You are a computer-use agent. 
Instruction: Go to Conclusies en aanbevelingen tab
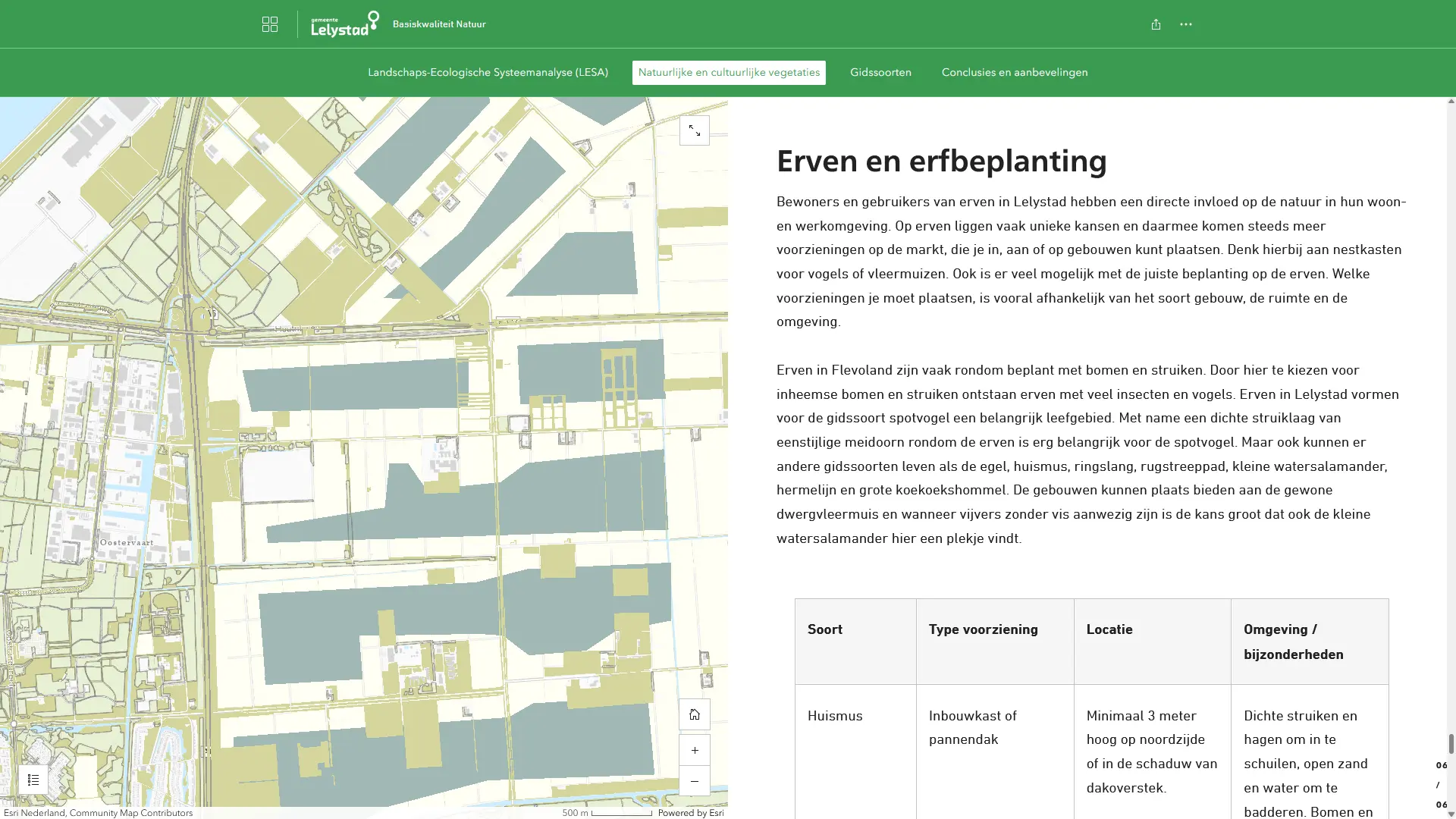pyautogui.click(x=1015, y=73)
